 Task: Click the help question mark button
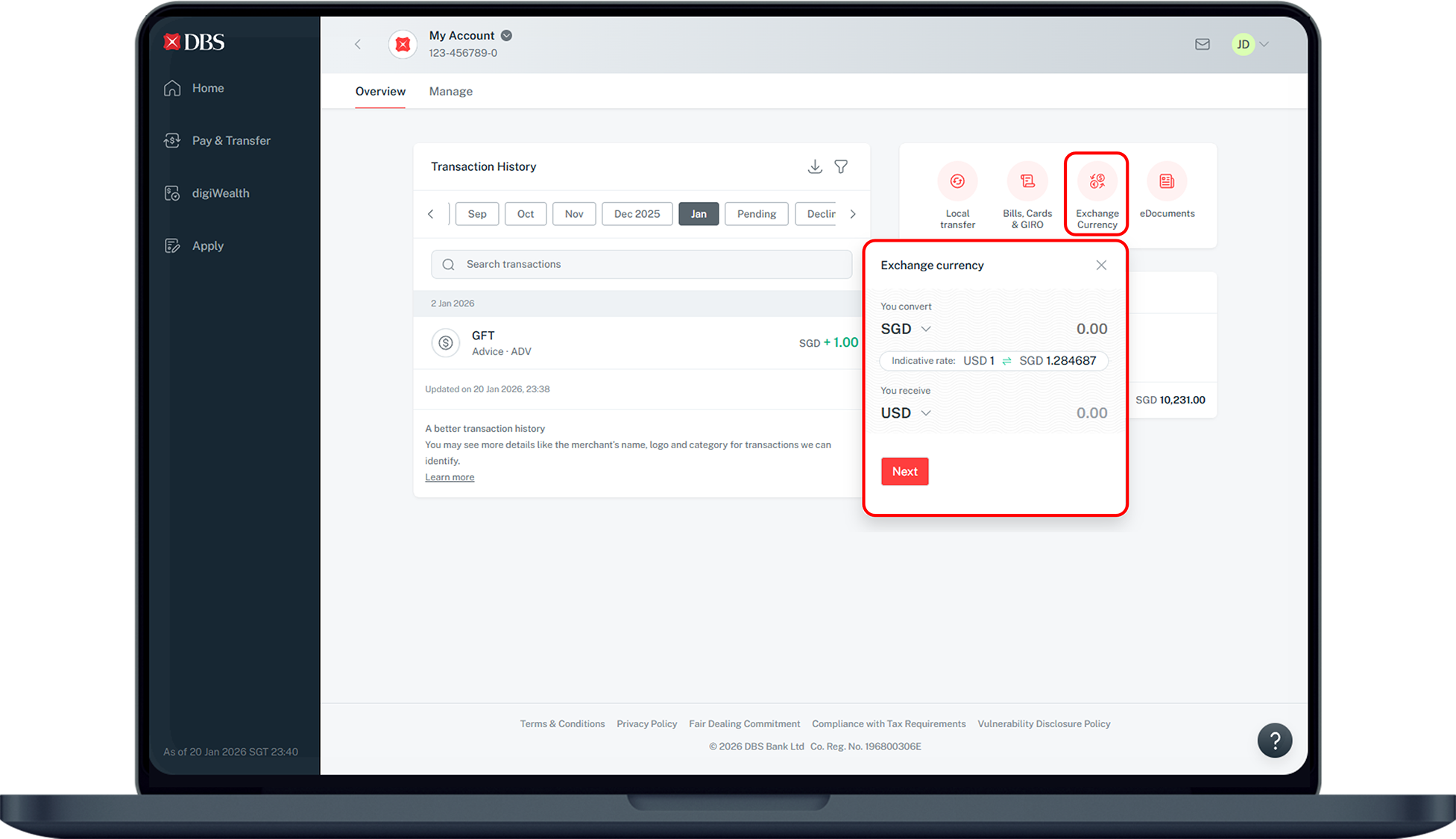point(1274,741)
